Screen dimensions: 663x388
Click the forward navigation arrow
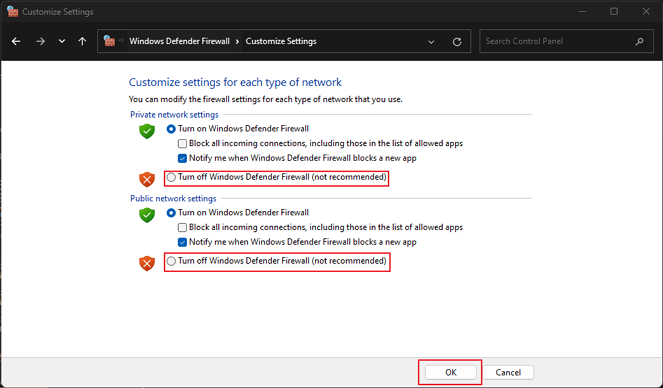click(40, 41)
